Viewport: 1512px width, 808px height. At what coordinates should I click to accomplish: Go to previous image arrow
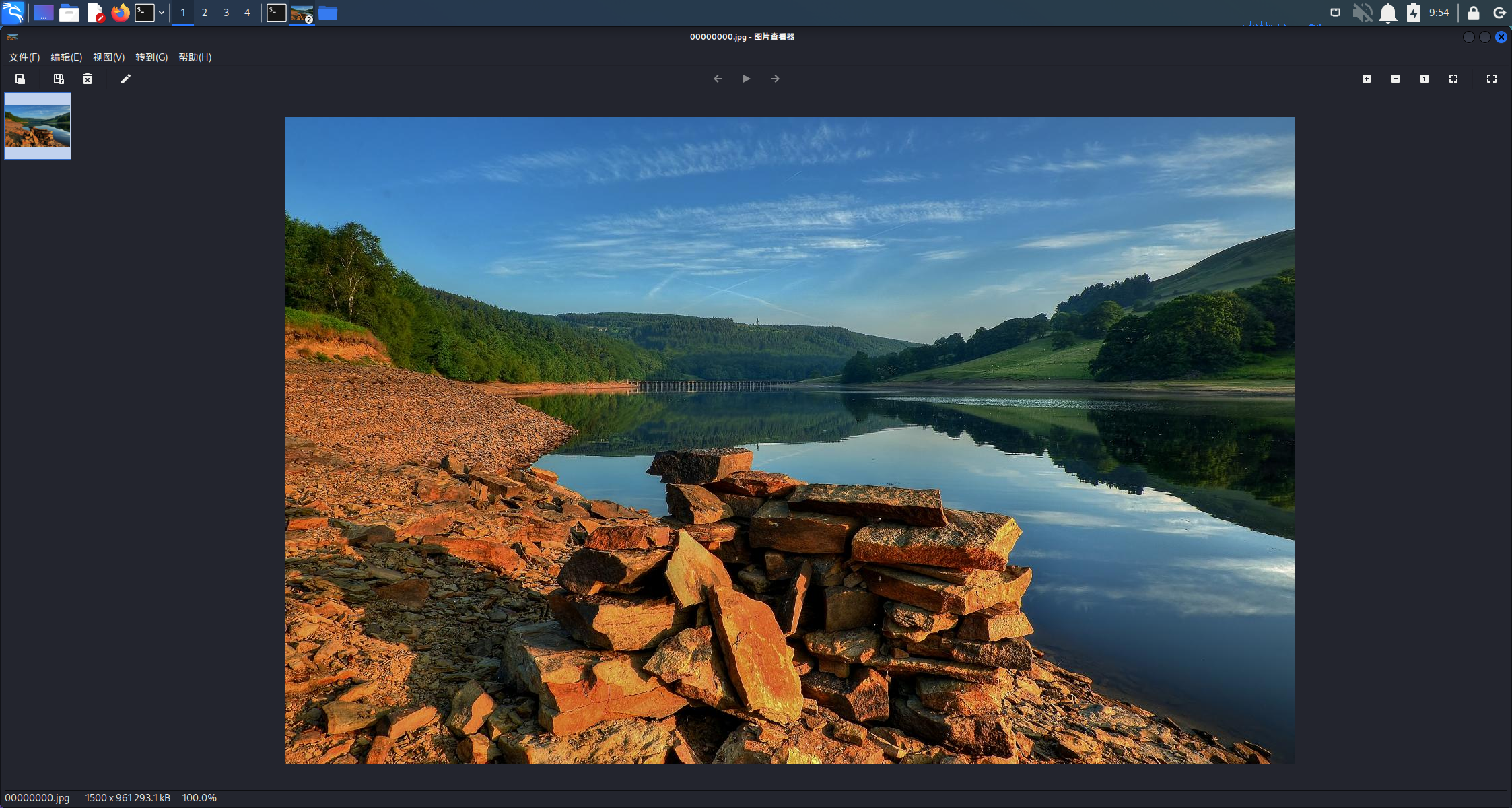pyautogui.click(x=718, y=79)
